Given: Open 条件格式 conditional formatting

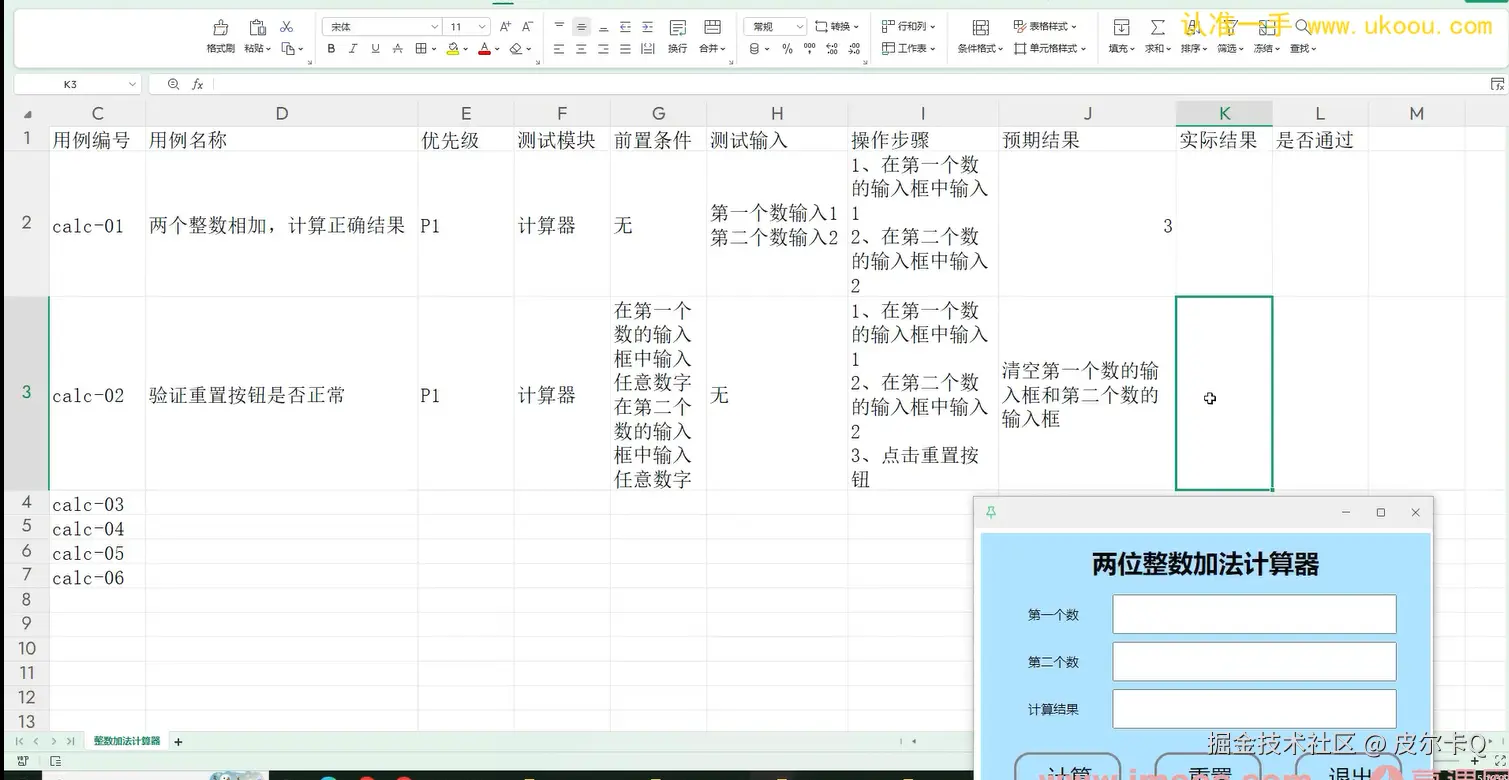Looking at the screenshot, I should coord(980,36).
